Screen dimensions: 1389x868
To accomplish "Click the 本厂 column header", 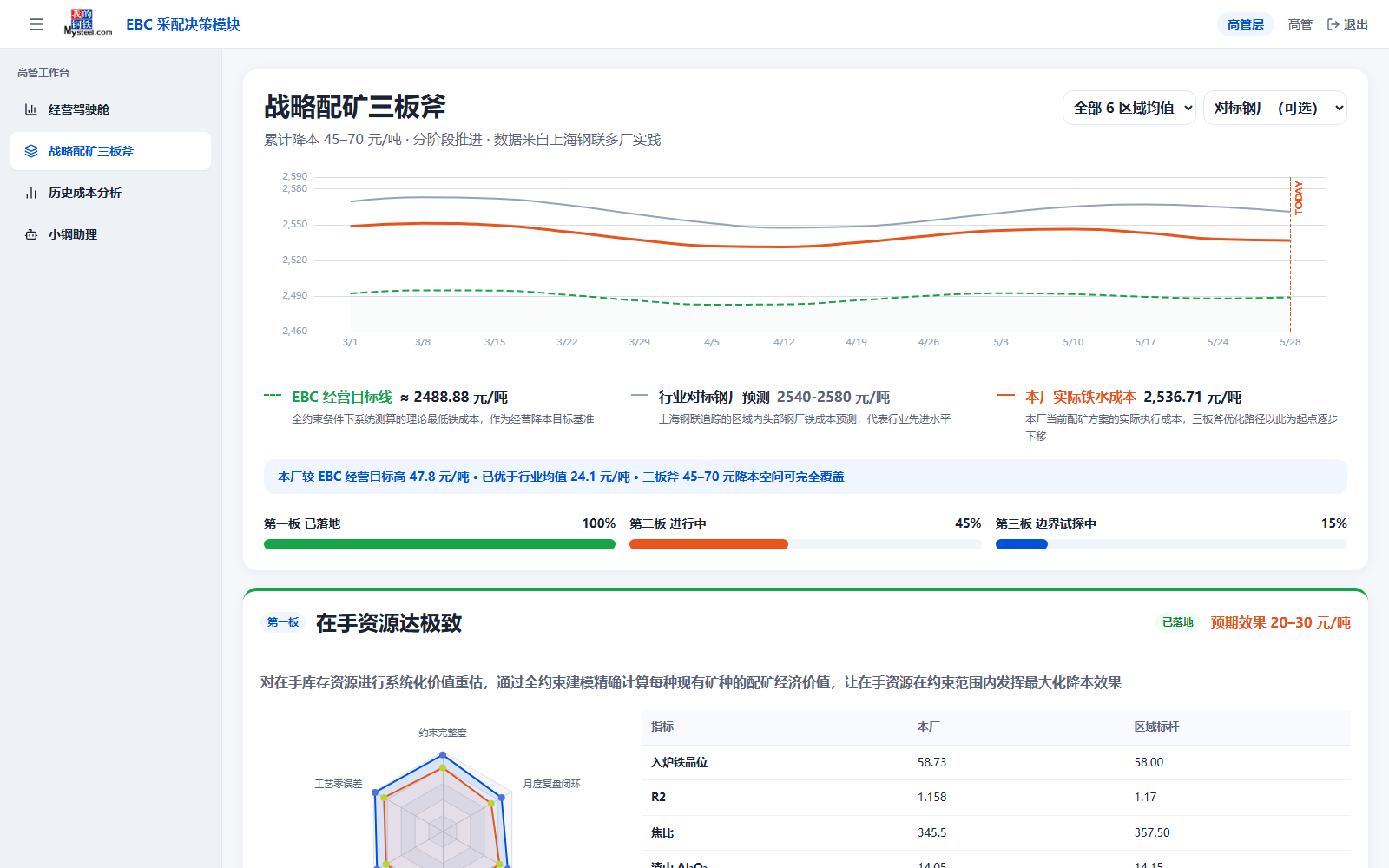I will pyautogui.click(x=929, y=727).
